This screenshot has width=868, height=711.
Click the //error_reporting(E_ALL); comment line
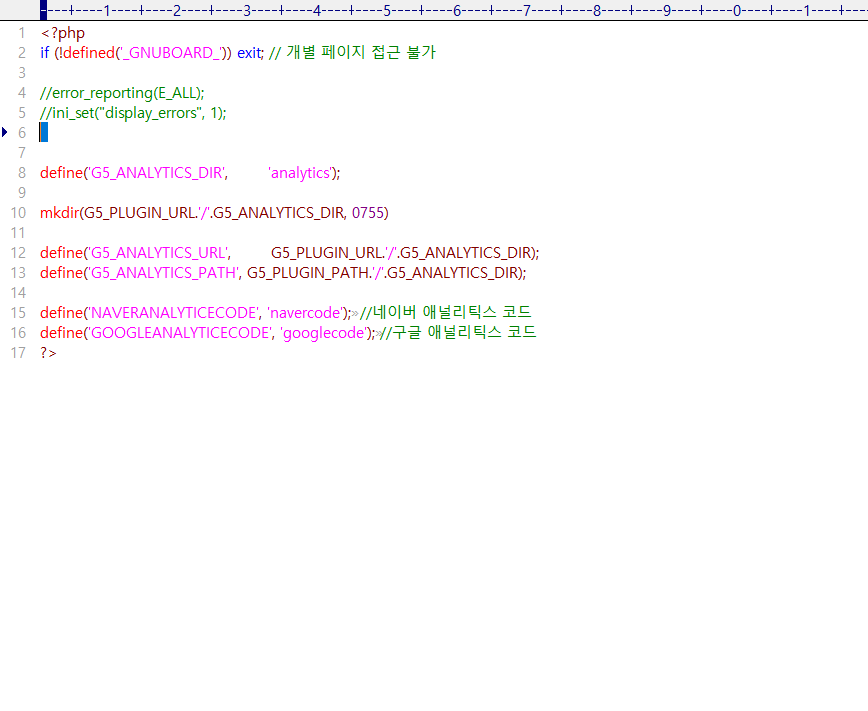coord(122,93)
